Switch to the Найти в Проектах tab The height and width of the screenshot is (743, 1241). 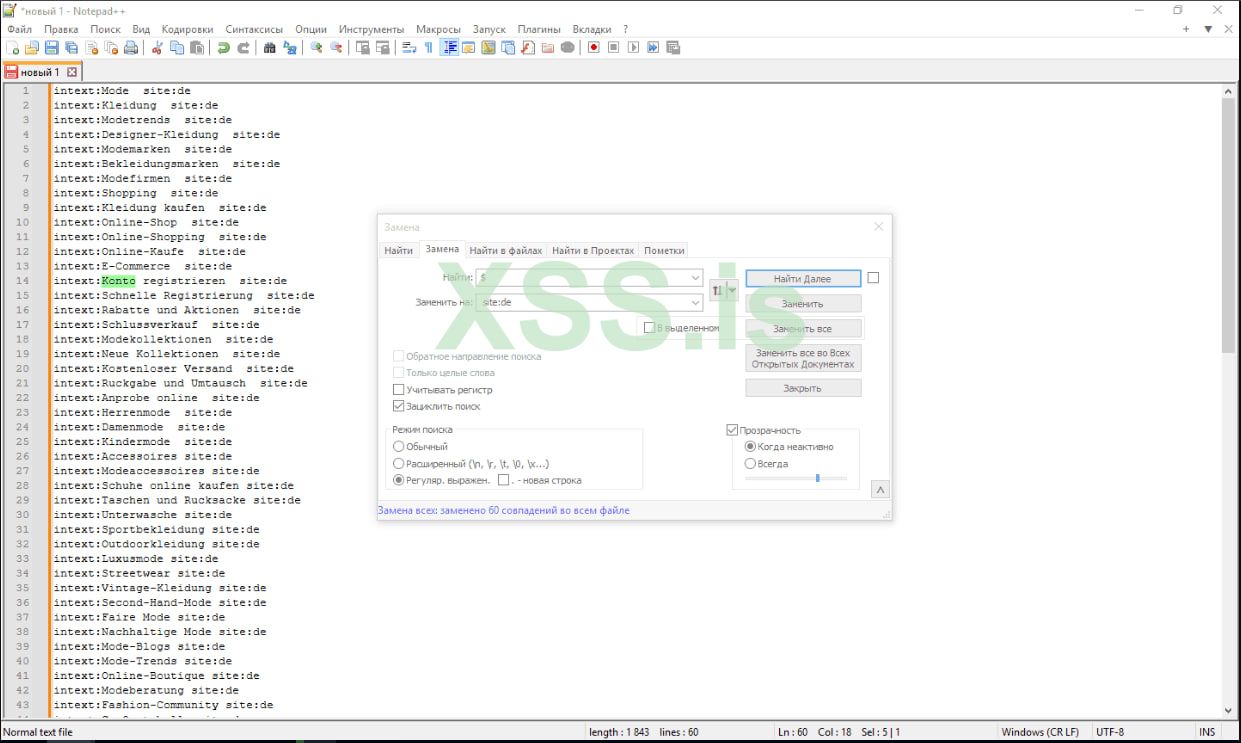pos(593,250)
